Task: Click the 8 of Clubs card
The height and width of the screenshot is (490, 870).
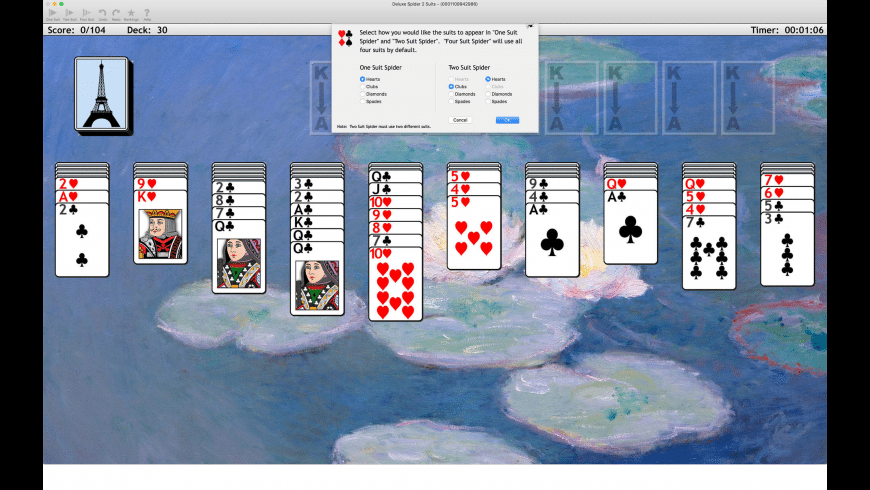Action: tap(239, 200)
